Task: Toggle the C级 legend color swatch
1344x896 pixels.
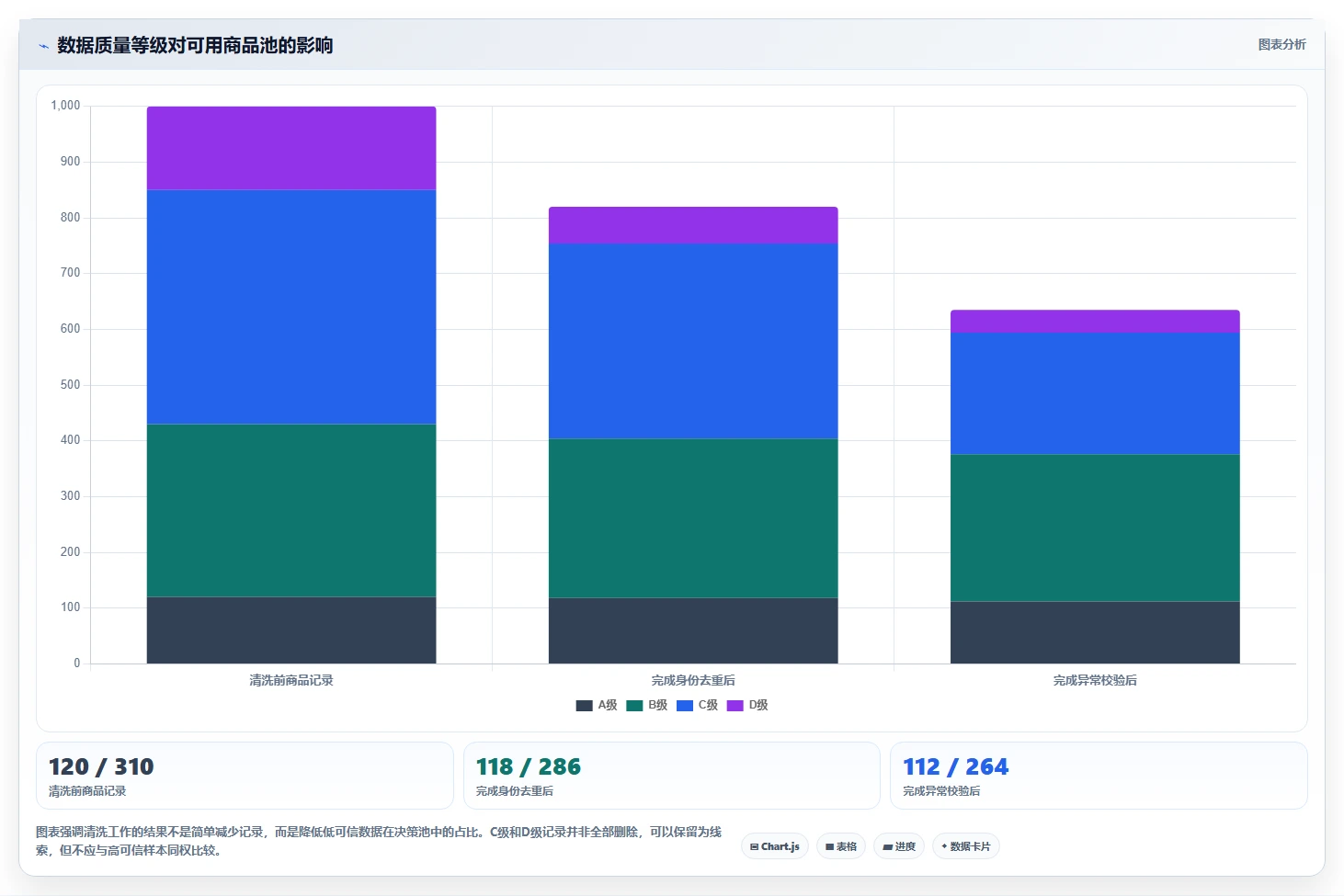Action: (685, 706)
